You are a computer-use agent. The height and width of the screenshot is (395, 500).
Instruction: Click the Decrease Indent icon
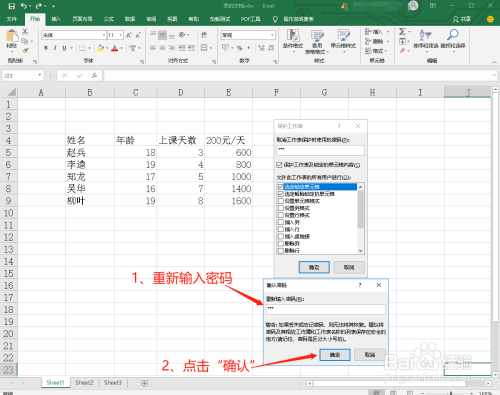coord(182,48)
